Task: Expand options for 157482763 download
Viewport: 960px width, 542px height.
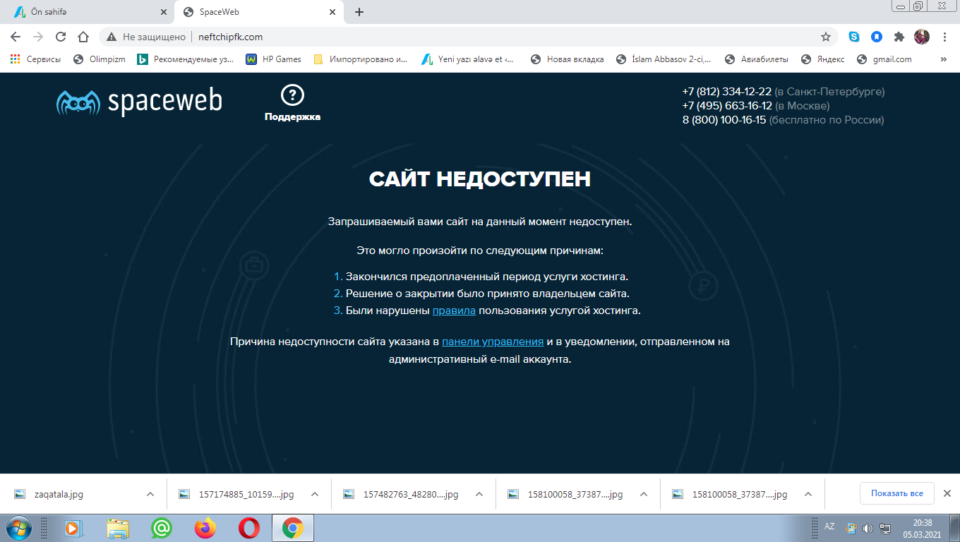Action: point(479,494)
